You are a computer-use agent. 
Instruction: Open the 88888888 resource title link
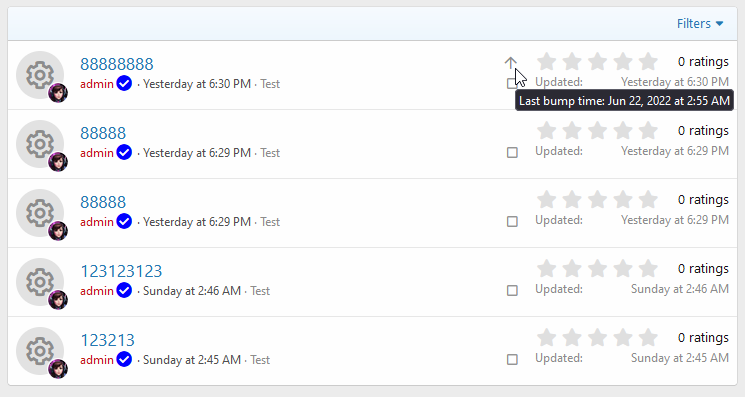117,64
